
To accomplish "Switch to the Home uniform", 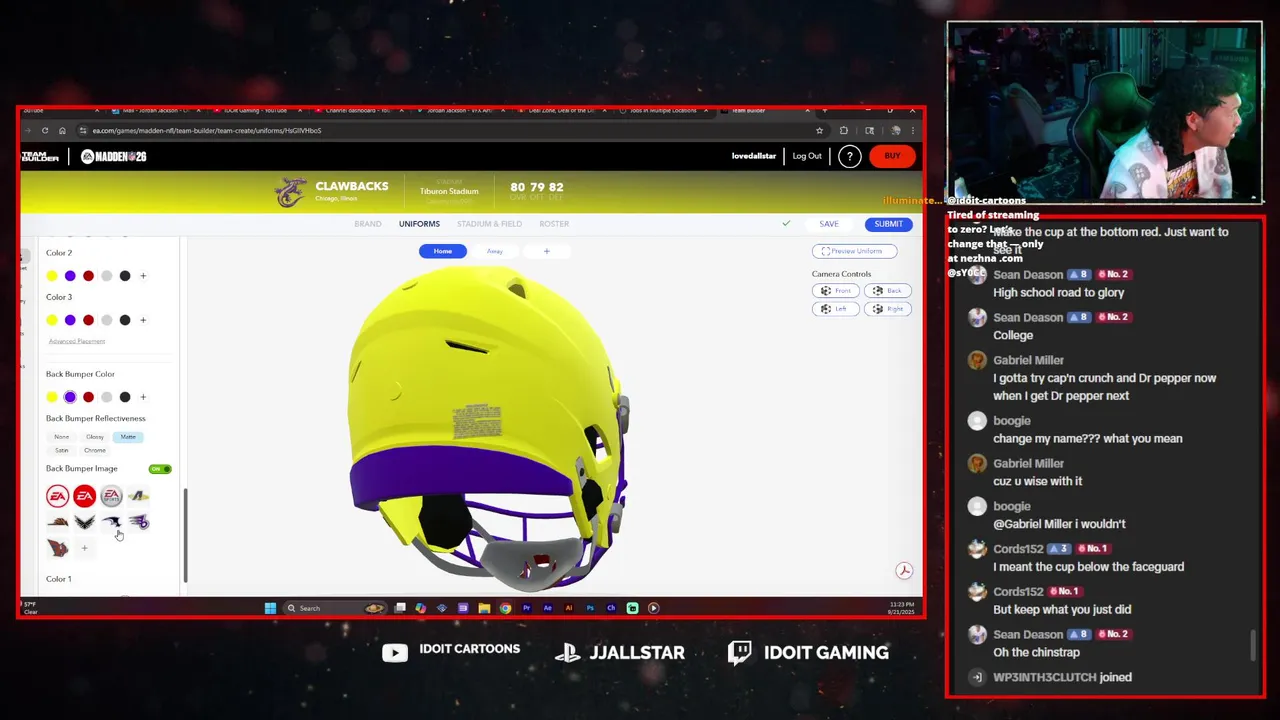I will (443, 251).
